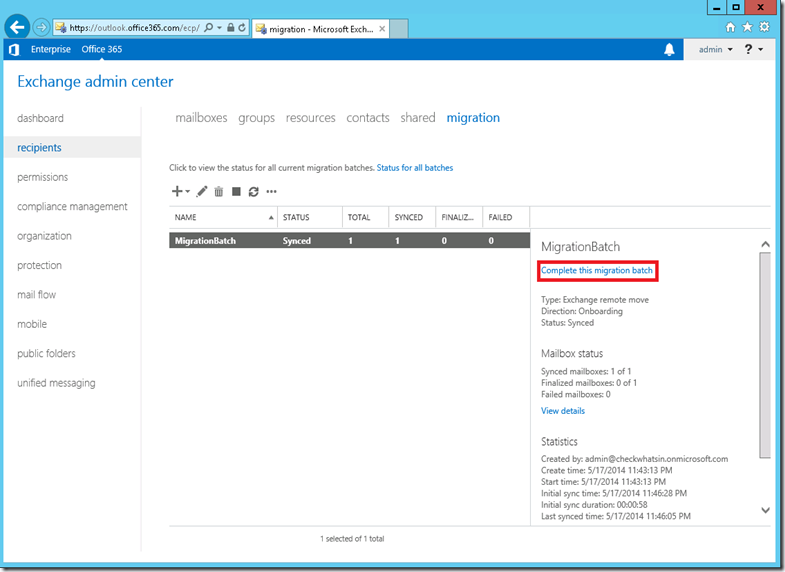Open protection in left navigation

point(40,265)
